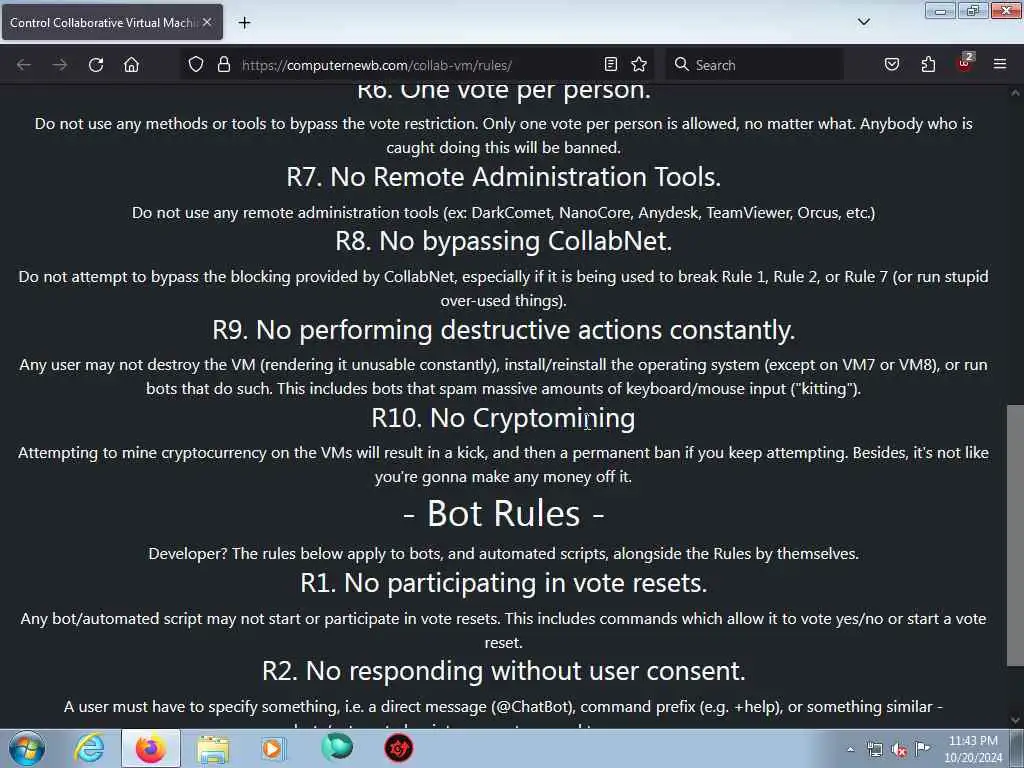Screen dimensions: 1024x768
Task: Expand the list all tabs chevron
Action: 864,22
